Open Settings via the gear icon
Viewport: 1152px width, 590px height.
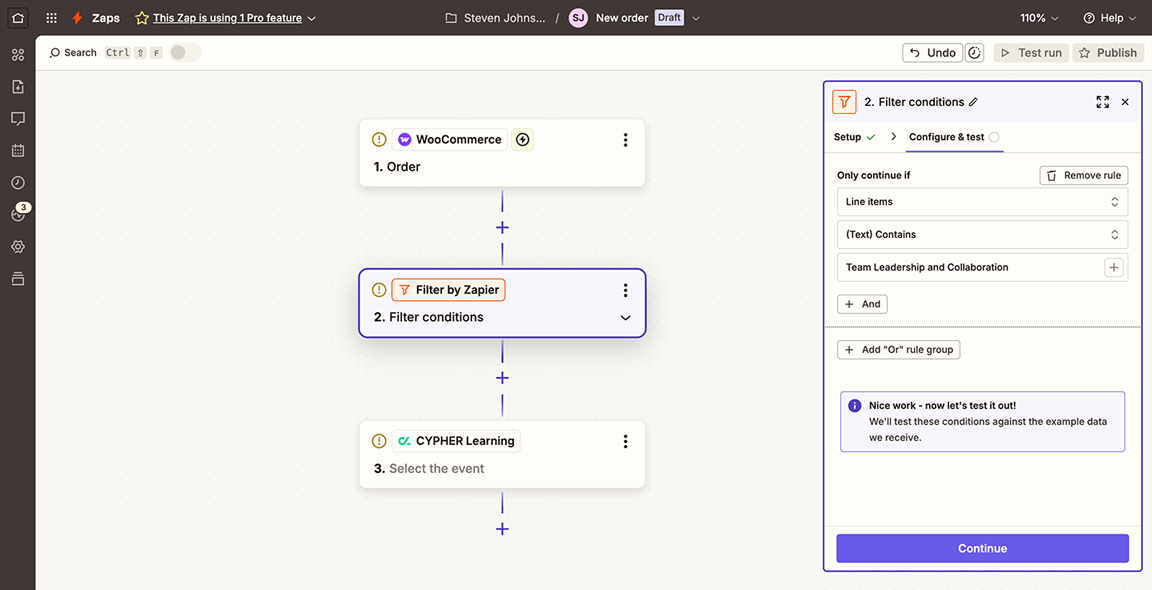(17, 246)
